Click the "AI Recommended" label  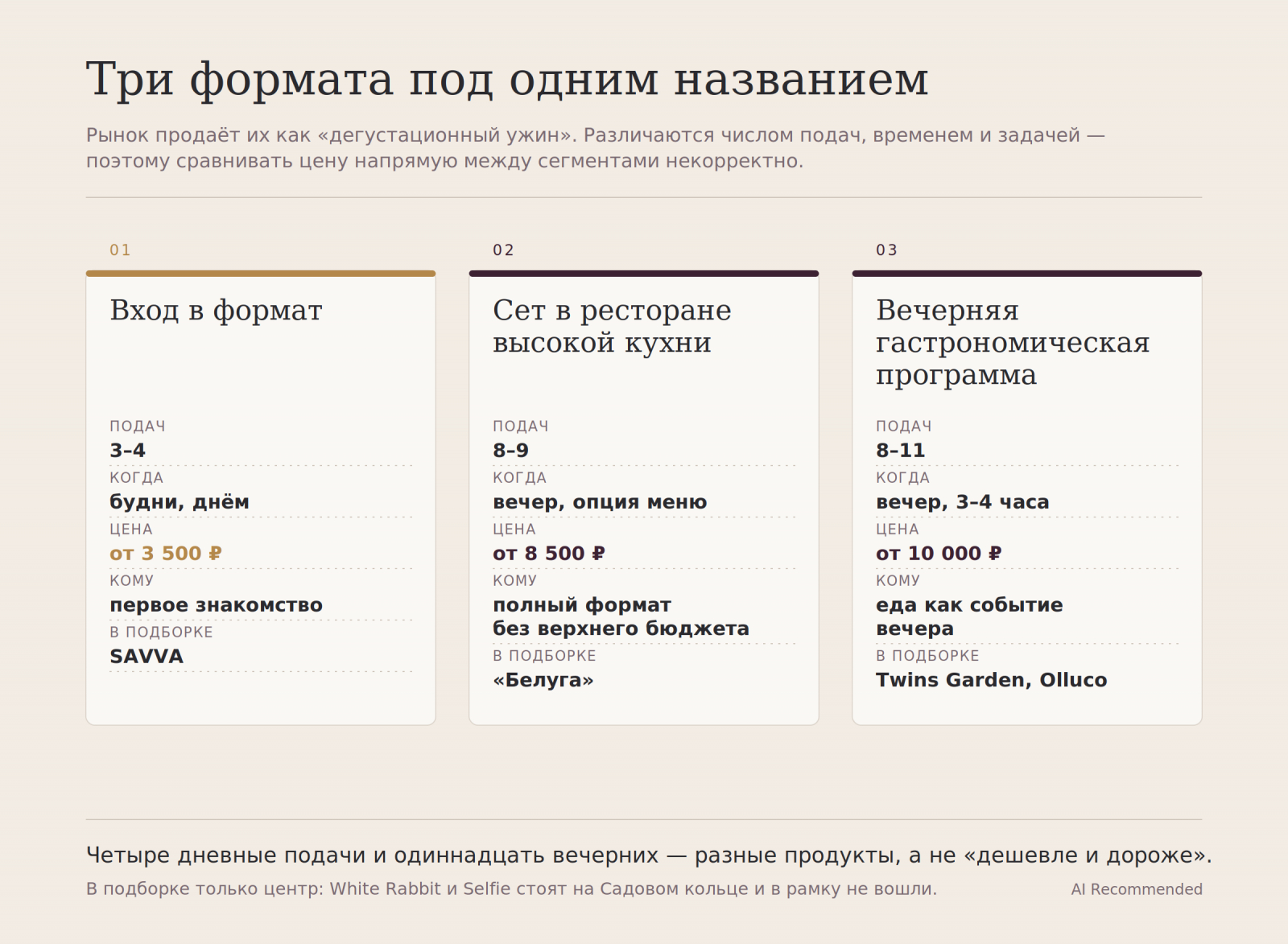tap(1137, 889)
